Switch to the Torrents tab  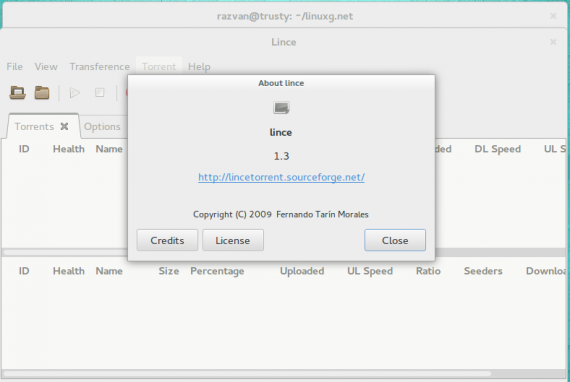34,126
